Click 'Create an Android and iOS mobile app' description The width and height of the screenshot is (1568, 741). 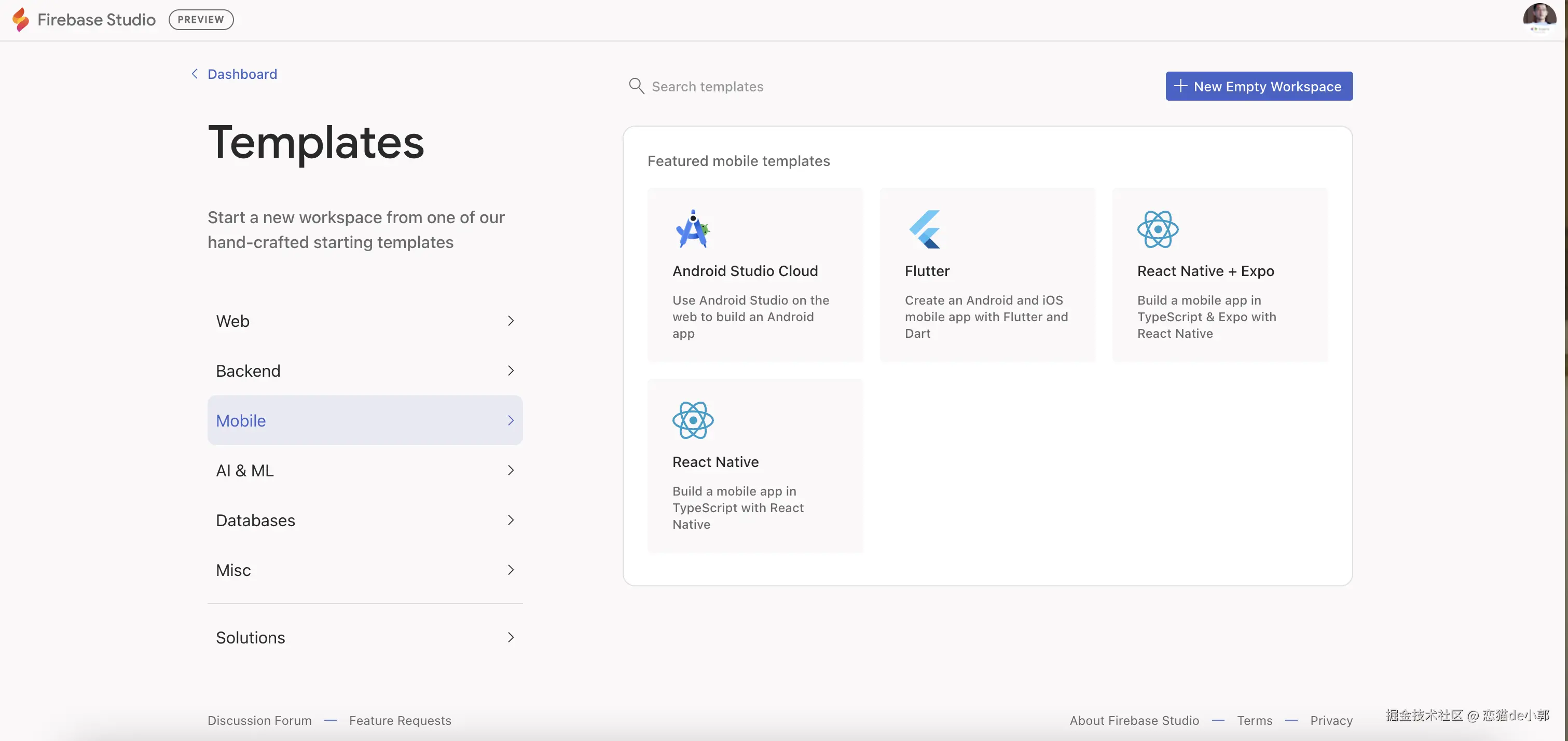[986, 317]
